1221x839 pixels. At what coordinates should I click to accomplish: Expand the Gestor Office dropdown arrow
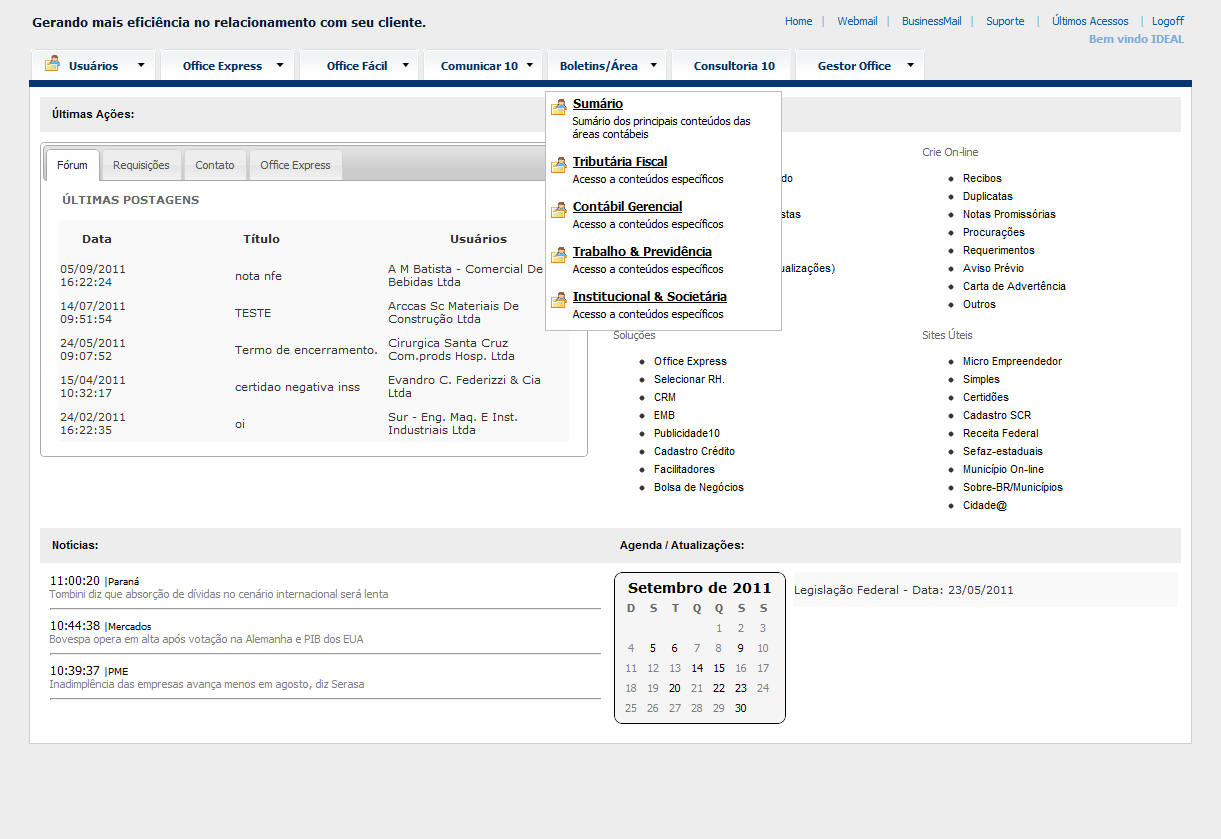(910, 66)
